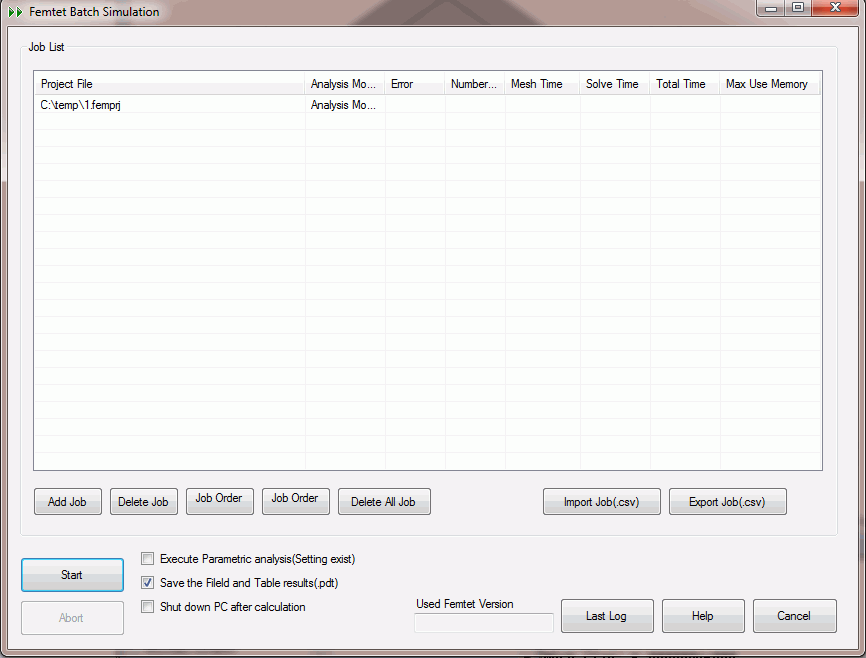Image resolution: width=866 pixels, height=658 pixels.
Task: Open Import Job(.csv) dialog
Action: 601,502
